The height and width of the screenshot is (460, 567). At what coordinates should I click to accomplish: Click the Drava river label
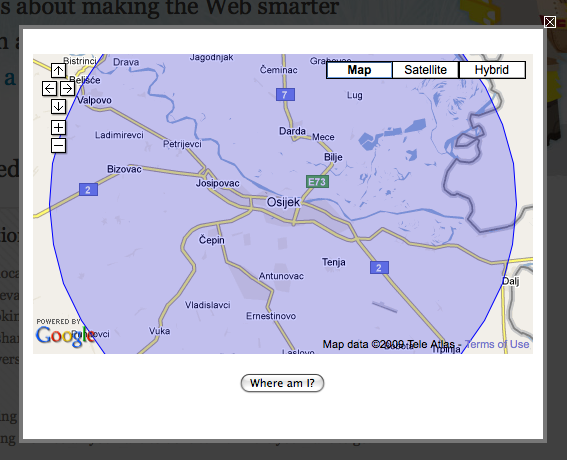click(126, 62)
